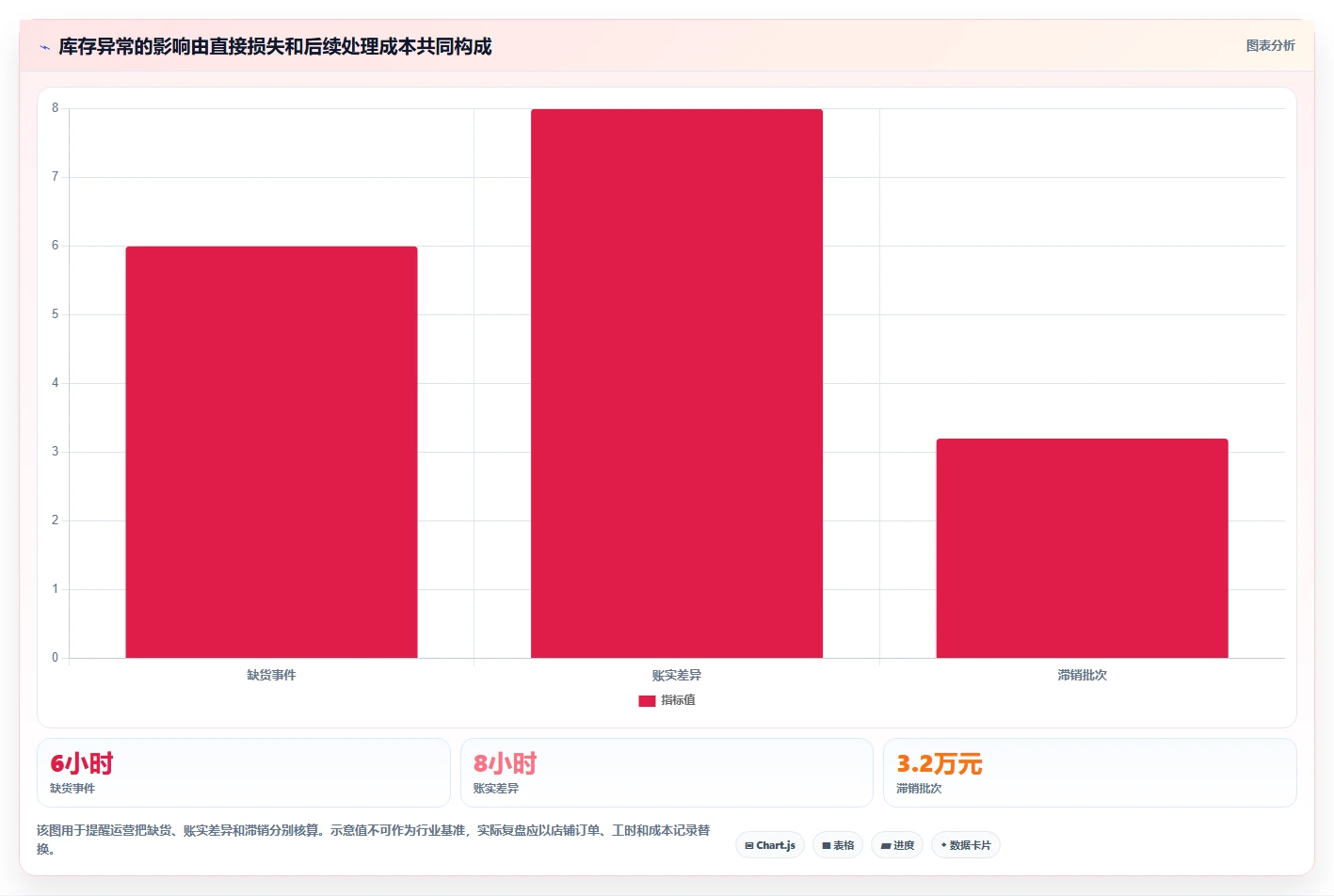Click the 数据卡片 tag chip
1334x896 pixels.
pyautogui.click(x=966, y=845)
